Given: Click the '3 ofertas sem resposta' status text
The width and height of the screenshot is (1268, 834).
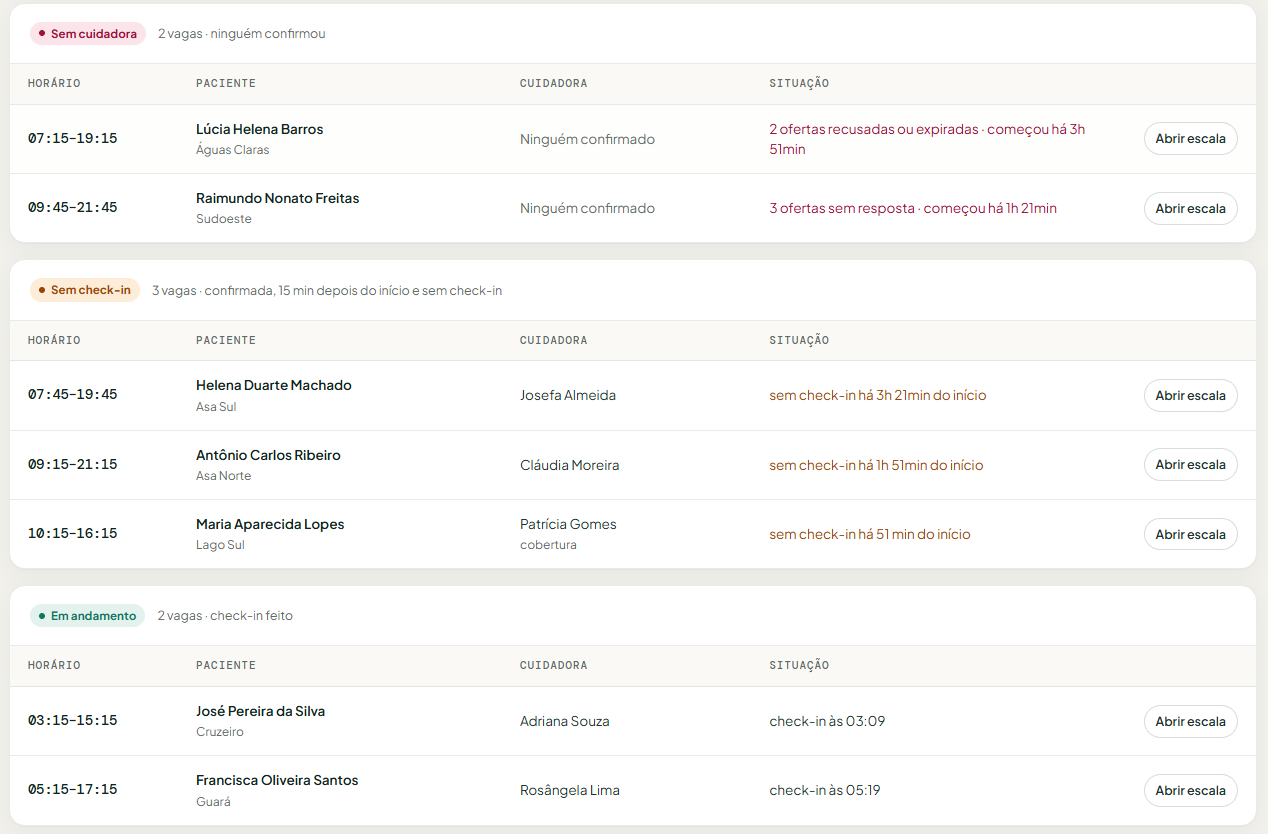Looking at the screenshot, I should coord(842,208).
